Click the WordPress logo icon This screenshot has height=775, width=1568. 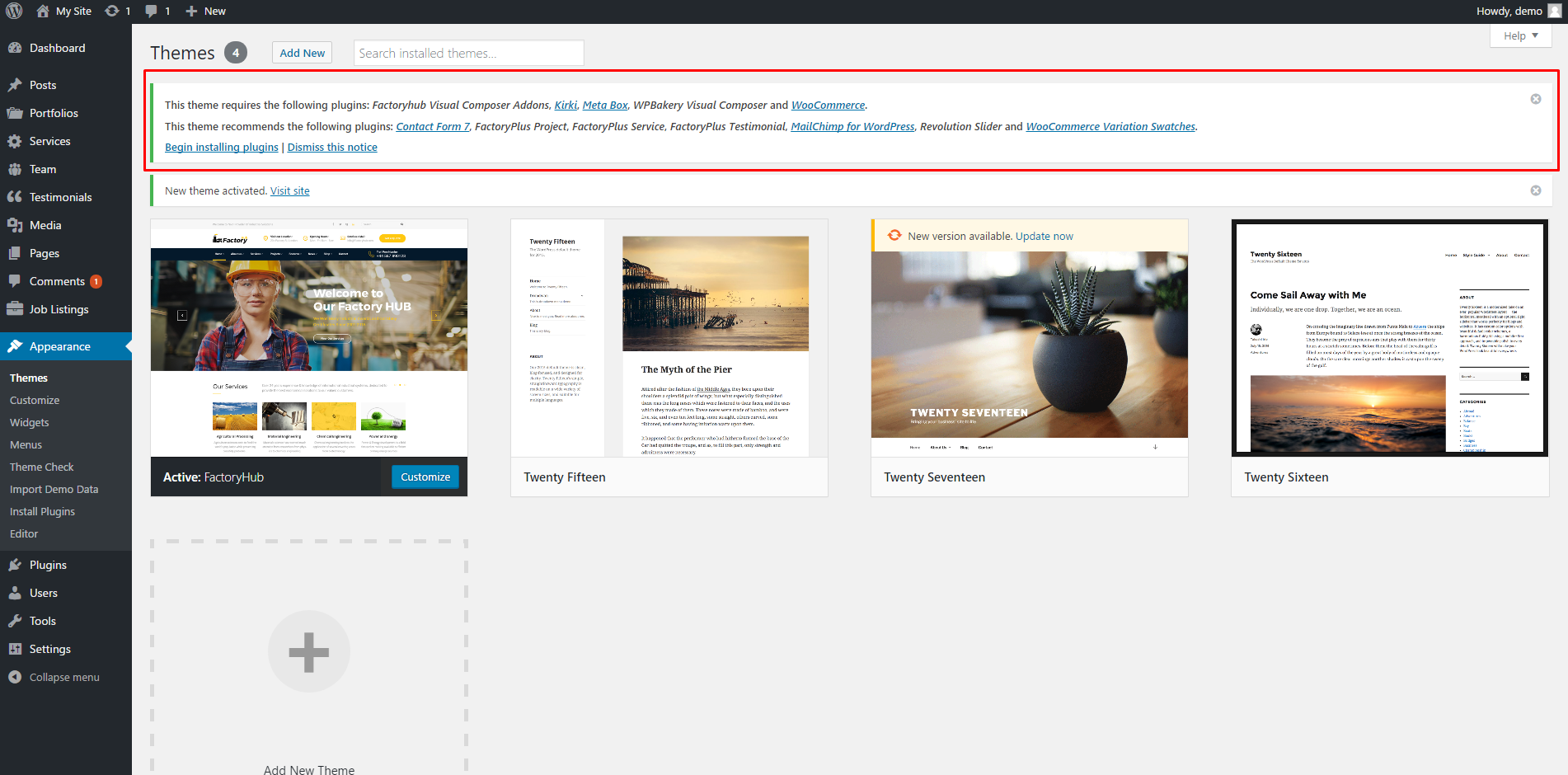click(14, 12)
